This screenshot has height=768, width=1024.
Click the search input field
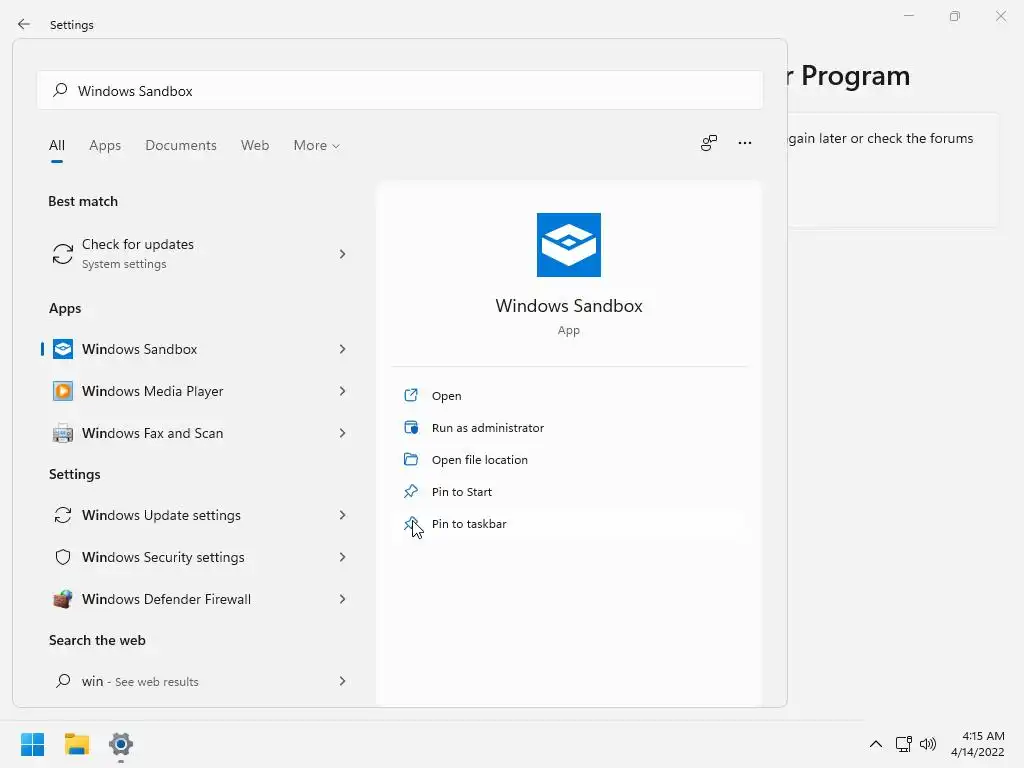click(x=400, y=90)
